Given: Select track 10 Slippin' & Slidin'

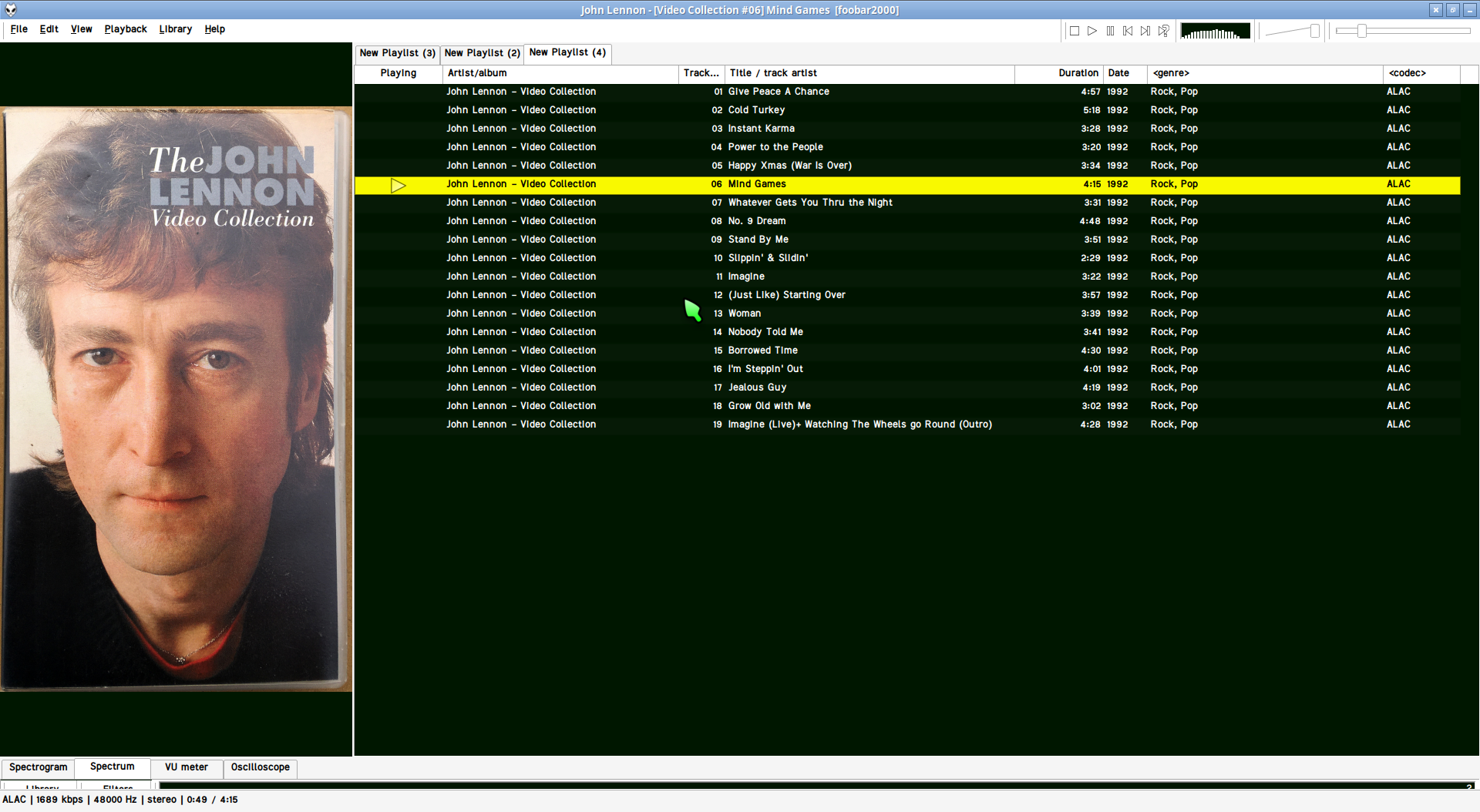Looking at the screenshot, I should (x=907, y=258).
